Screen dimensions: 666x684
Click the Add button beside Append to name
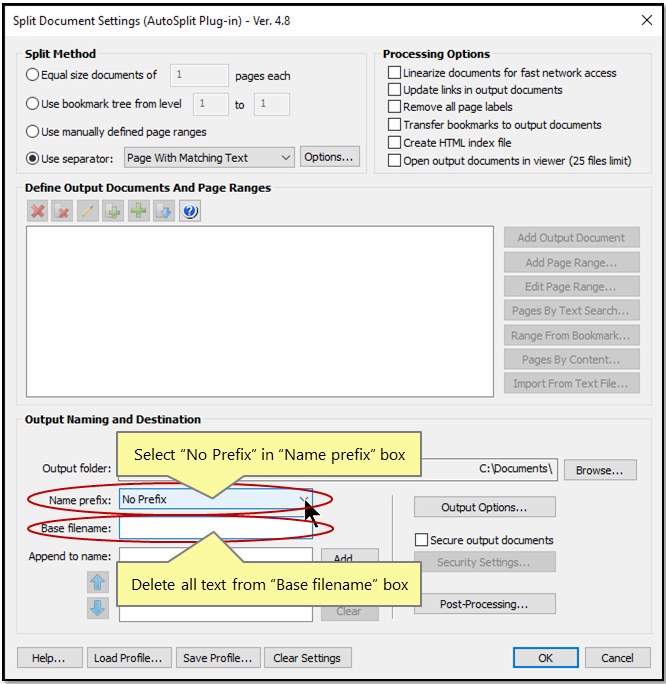tap(349, 556)
